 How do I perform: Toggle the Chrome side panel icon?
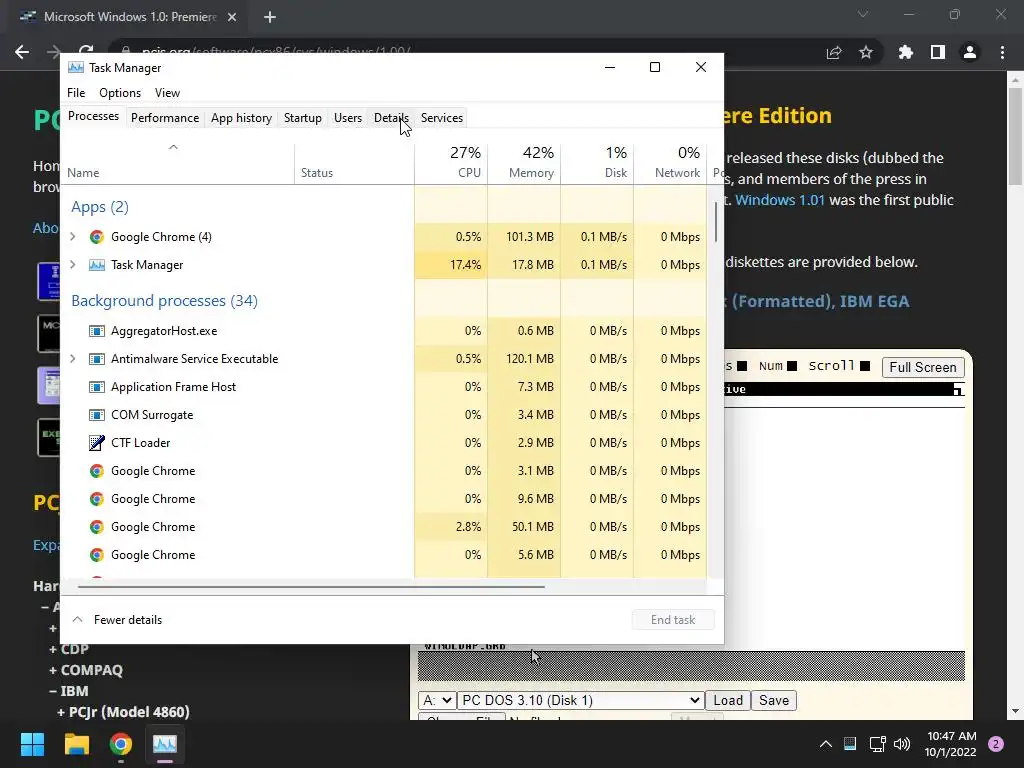(938, 52)
